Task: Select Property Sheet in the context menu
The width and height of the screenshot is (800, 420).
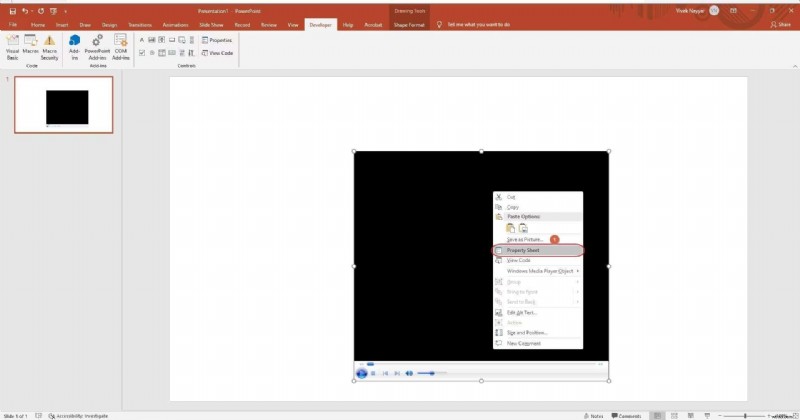Action: pos(538,250)
